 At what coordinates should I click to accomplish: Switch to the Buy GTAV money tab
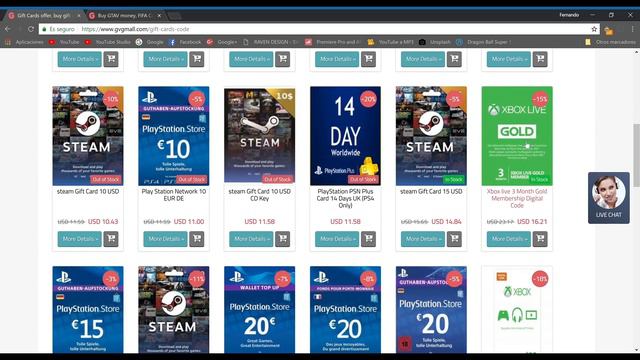pyautogui.click(x=124, y=16)
